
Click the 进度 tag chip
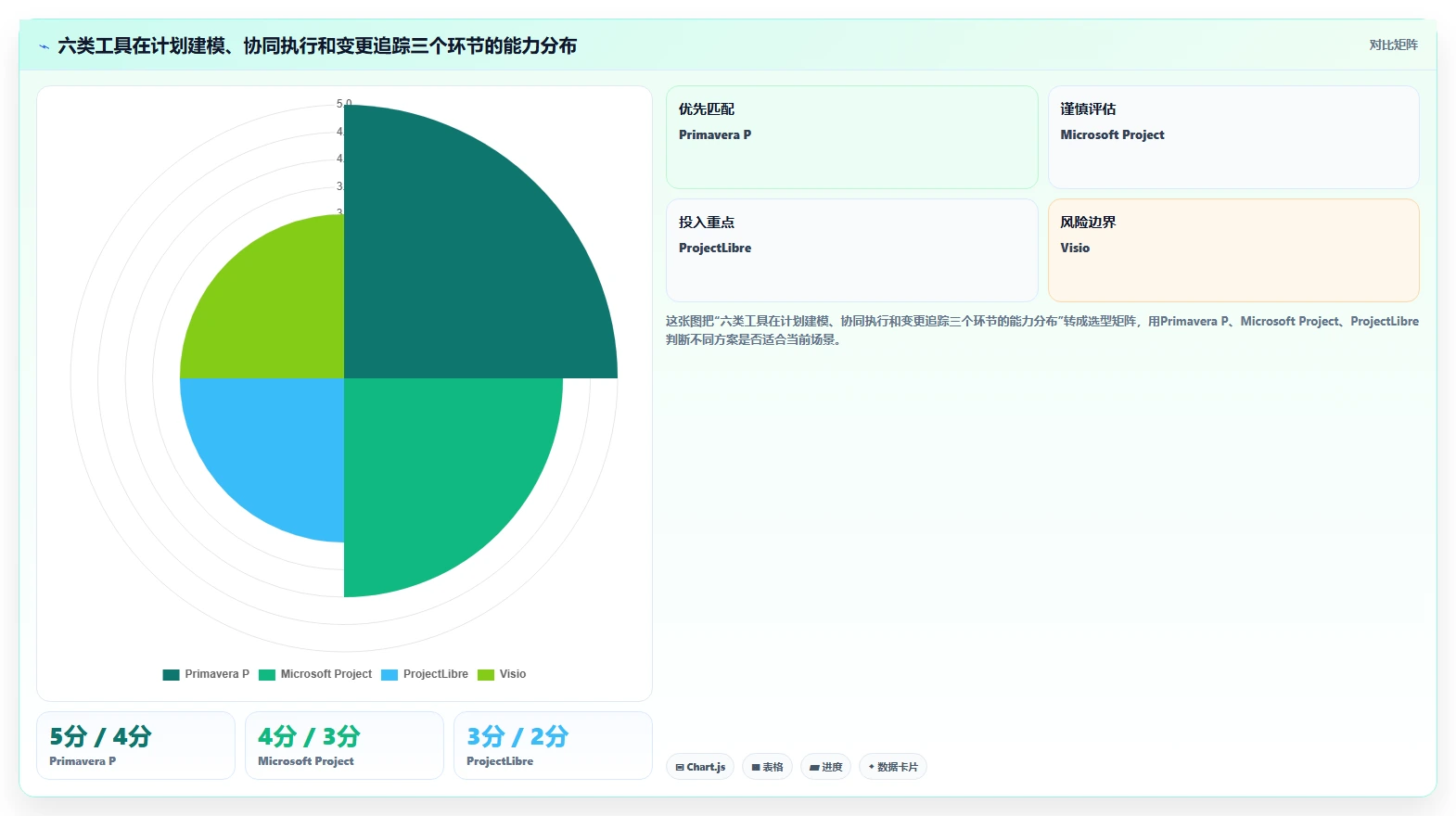click(x=825, y=767)
